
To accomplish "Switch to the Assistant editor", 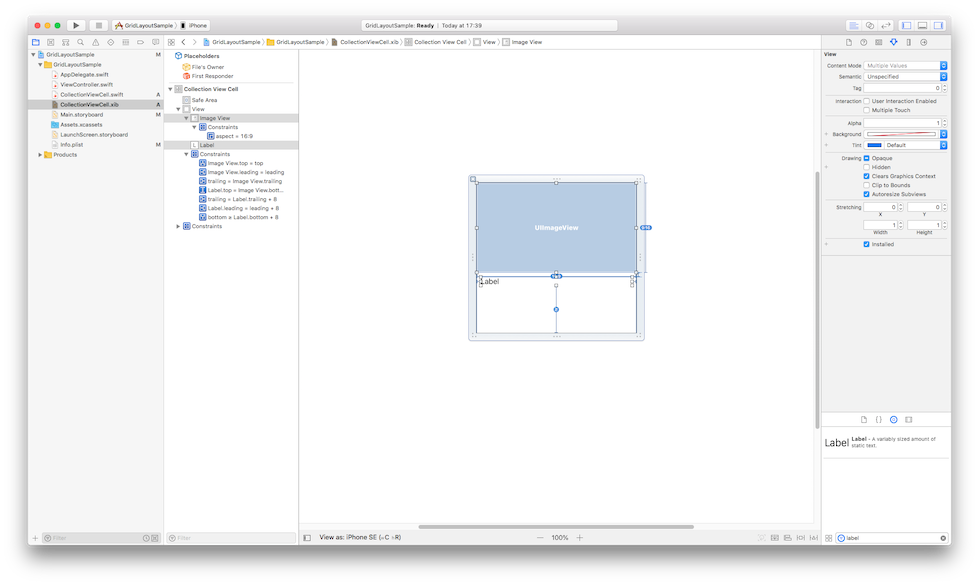I will coord(870,26).
